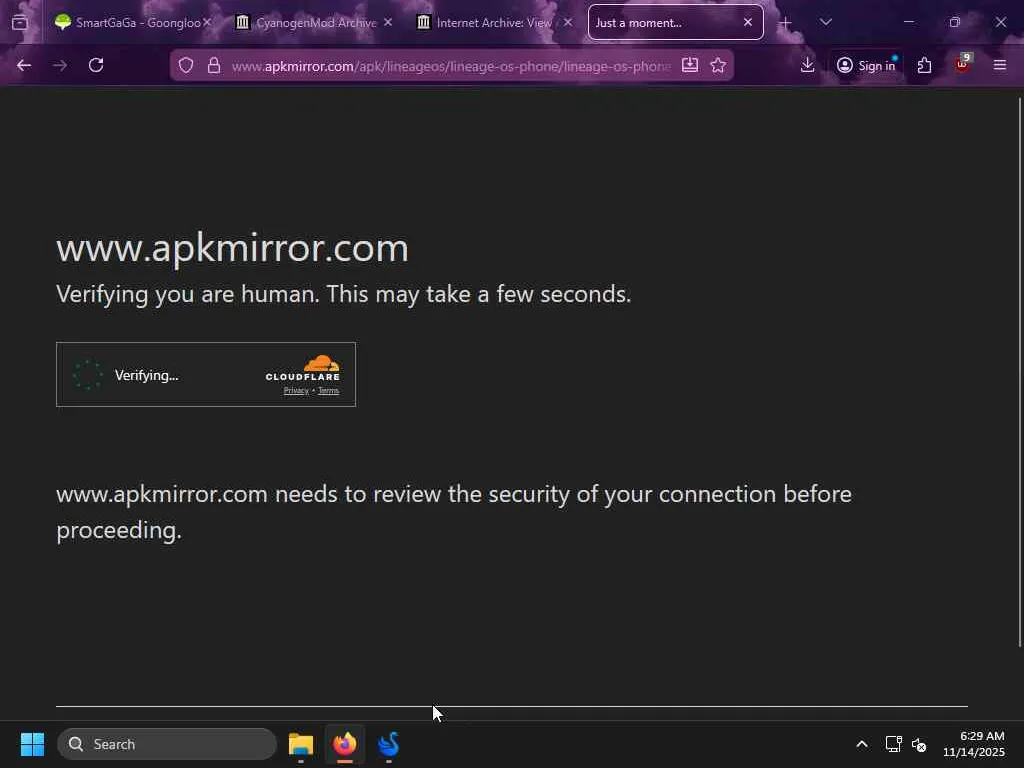Open the Firefox application menu
Image resolution: width=1024 pixels, height=768 pixels.
click(x=1000, y=65)
